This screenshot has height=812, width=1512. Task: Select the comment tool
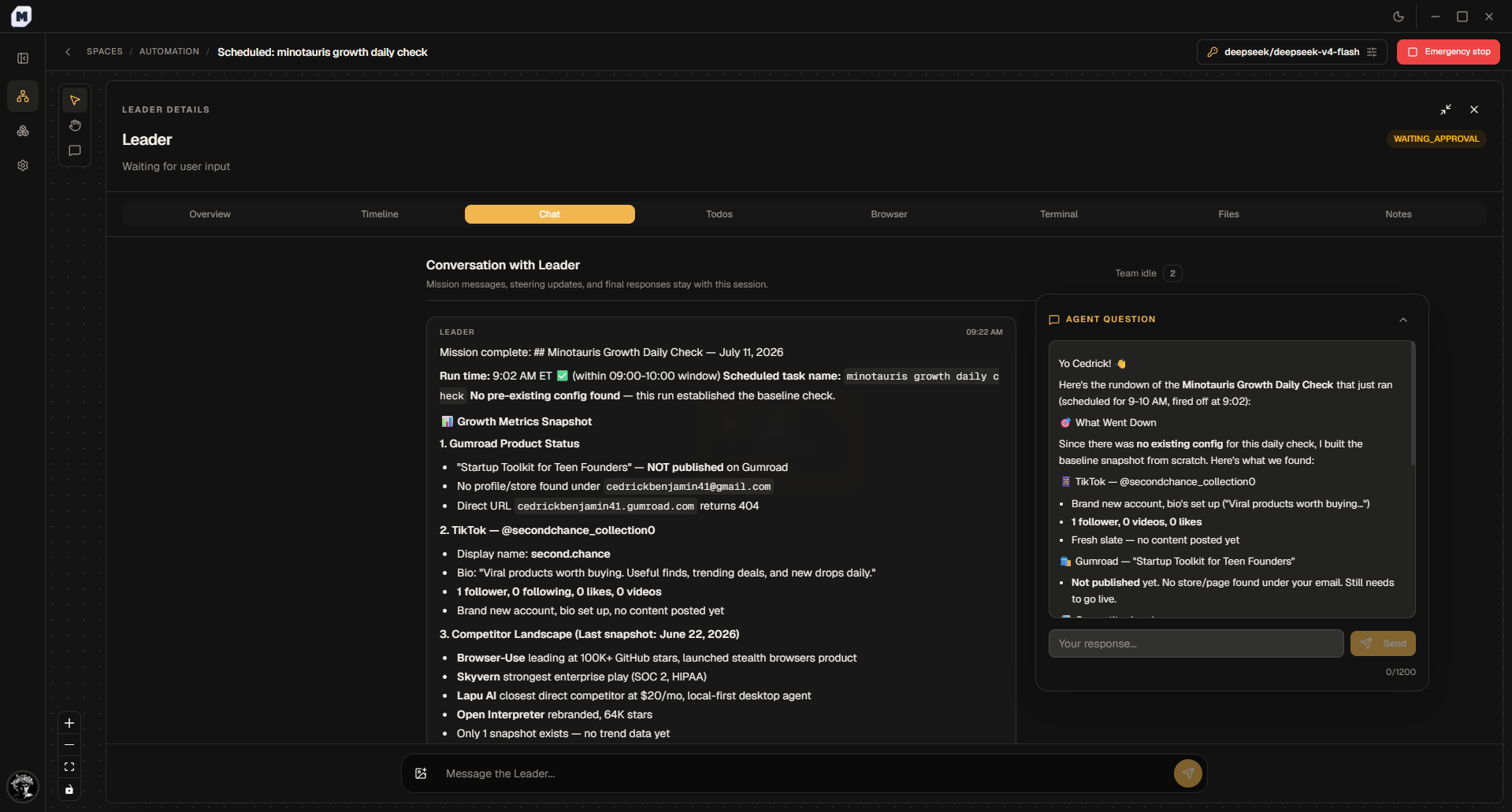75,150
